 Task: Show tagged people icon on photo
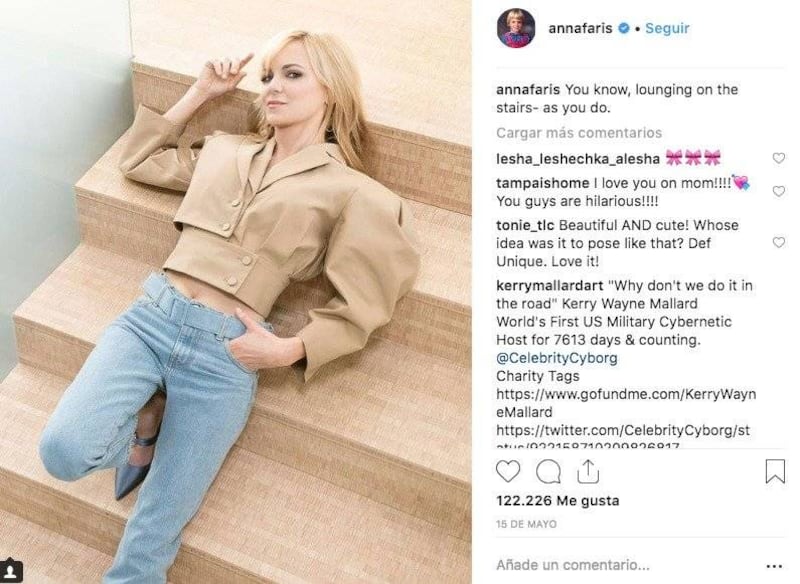tap(11, 571)
